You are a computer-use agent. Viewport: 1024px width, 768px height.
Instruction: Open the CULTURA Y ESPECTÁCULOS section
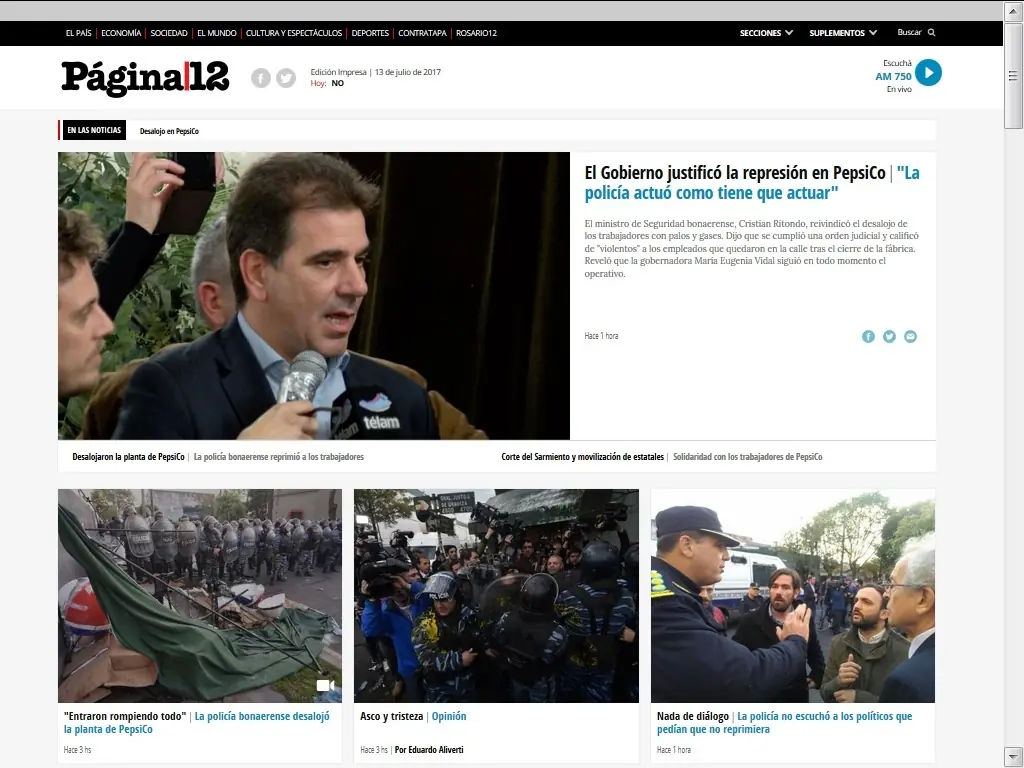[294, 33]
